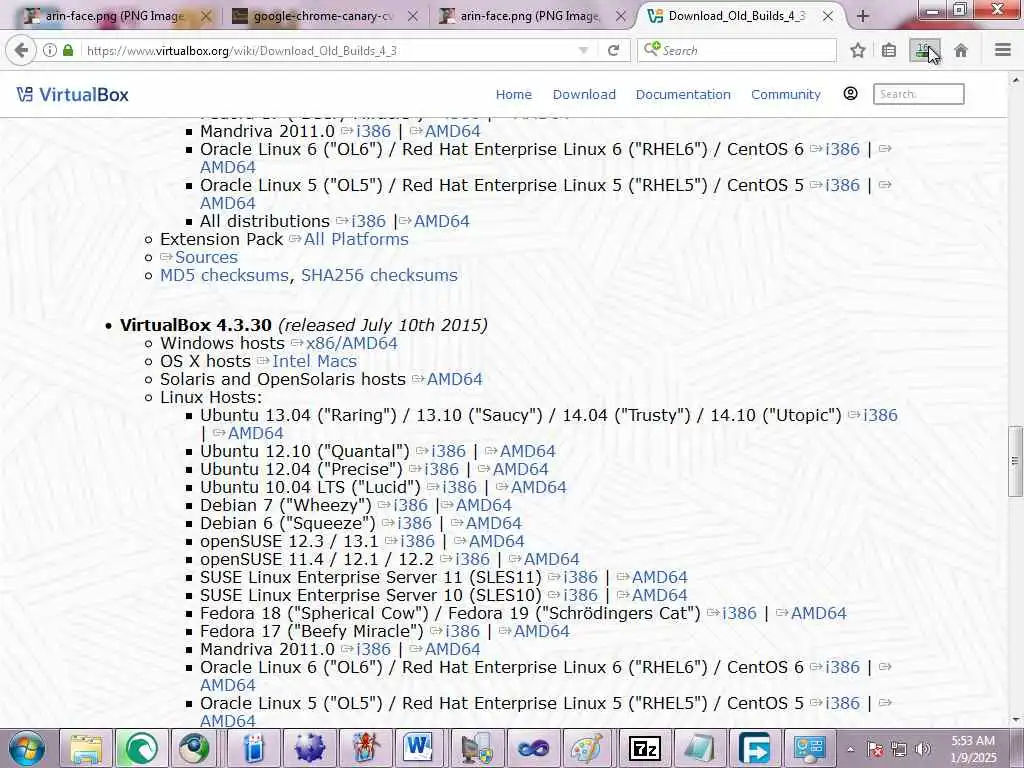
Task: Open Paint palette icon in taskbar
Action: click(x=586, y=749)
